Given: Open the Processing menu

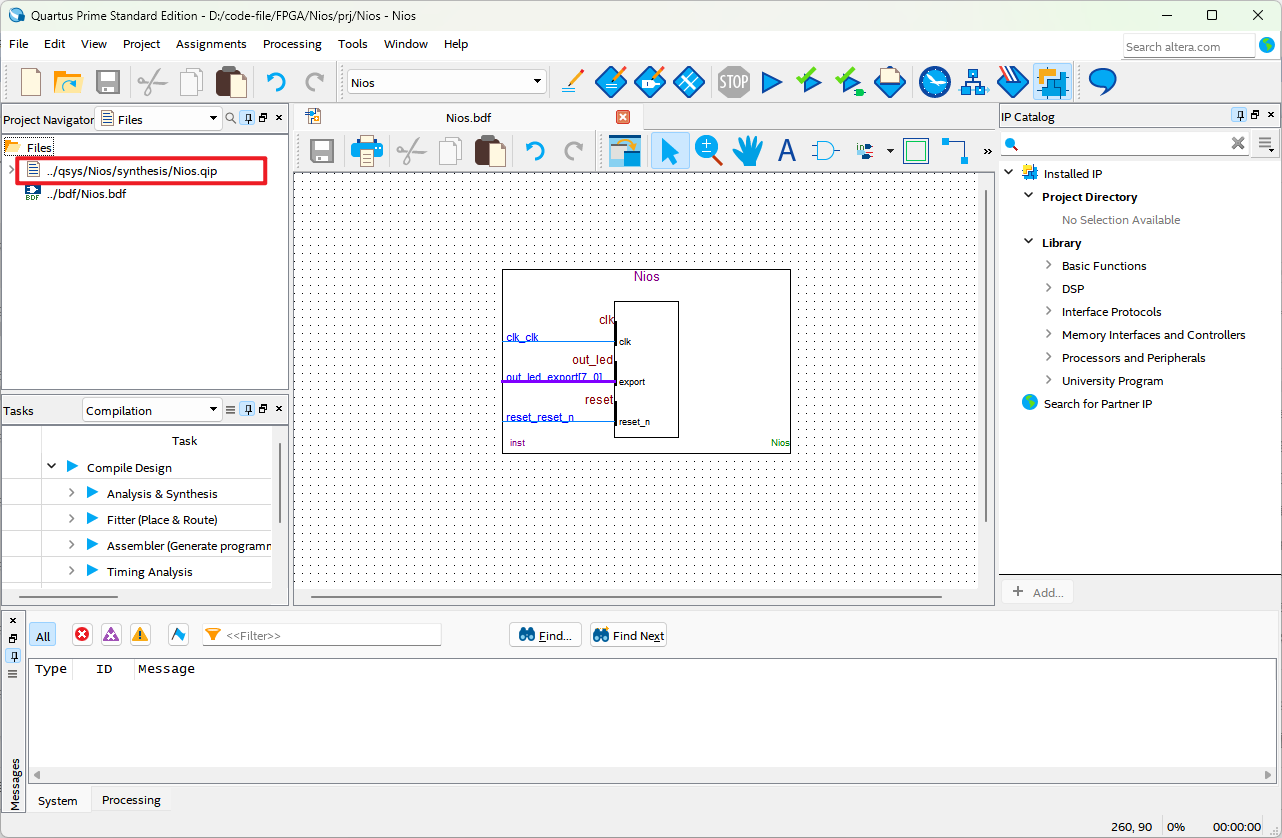Looking at the screenshot, I should point(292,44).
